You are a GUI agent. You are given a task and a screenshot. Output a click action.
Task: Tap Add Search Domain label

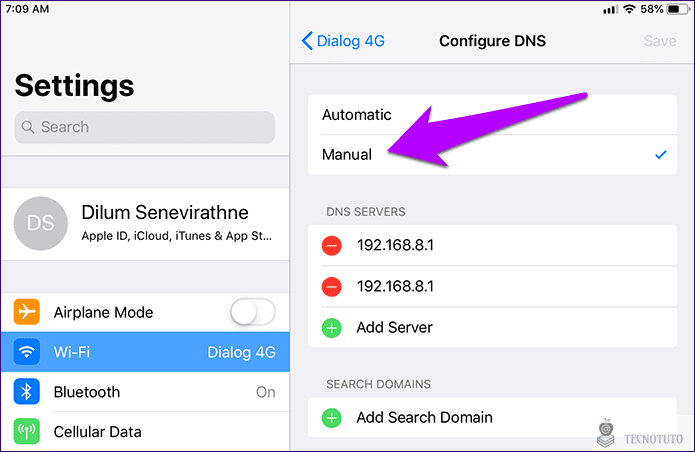tap(425, 417)
